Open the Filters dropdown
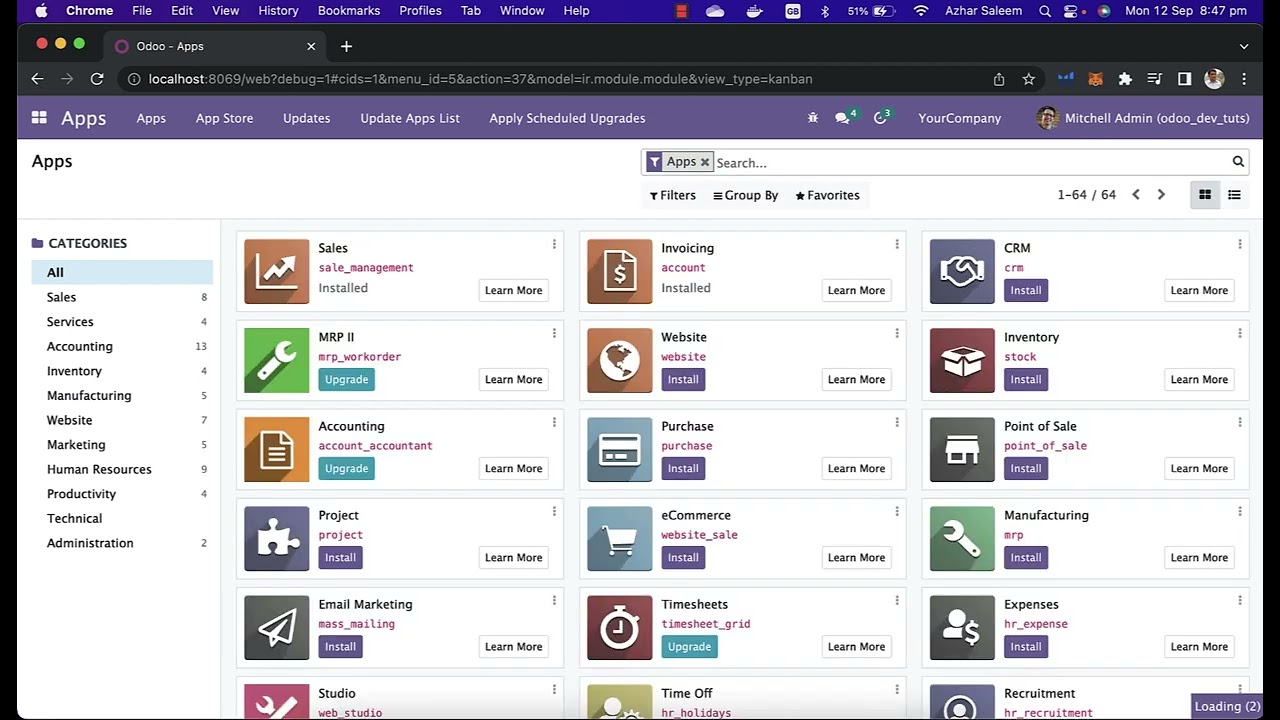 672,195
